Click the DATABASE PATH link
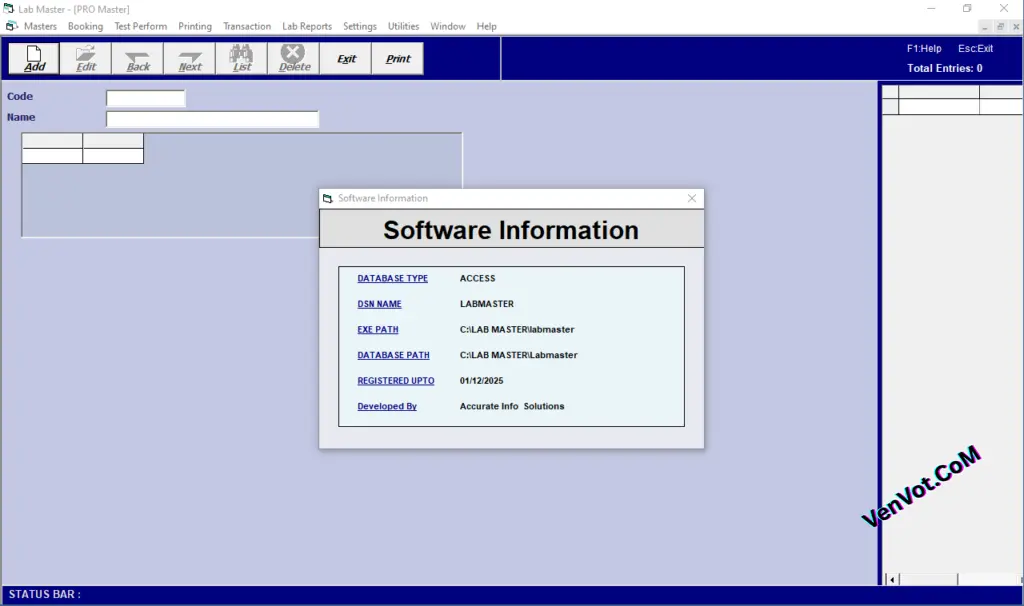Screen dimensions: 1024x606 coord(393,355)
